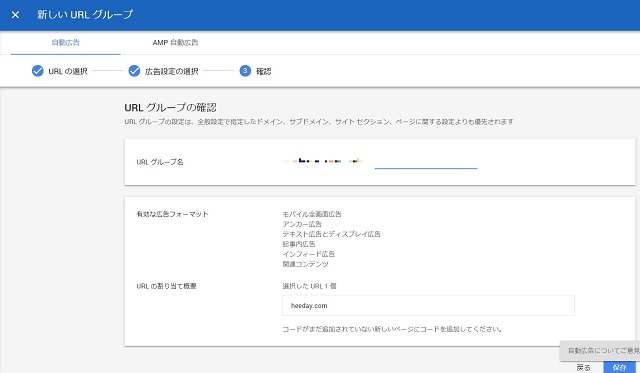This screenshot has width=640, height=373.
Task: Save the URL group with 保存
Action: 619,367
